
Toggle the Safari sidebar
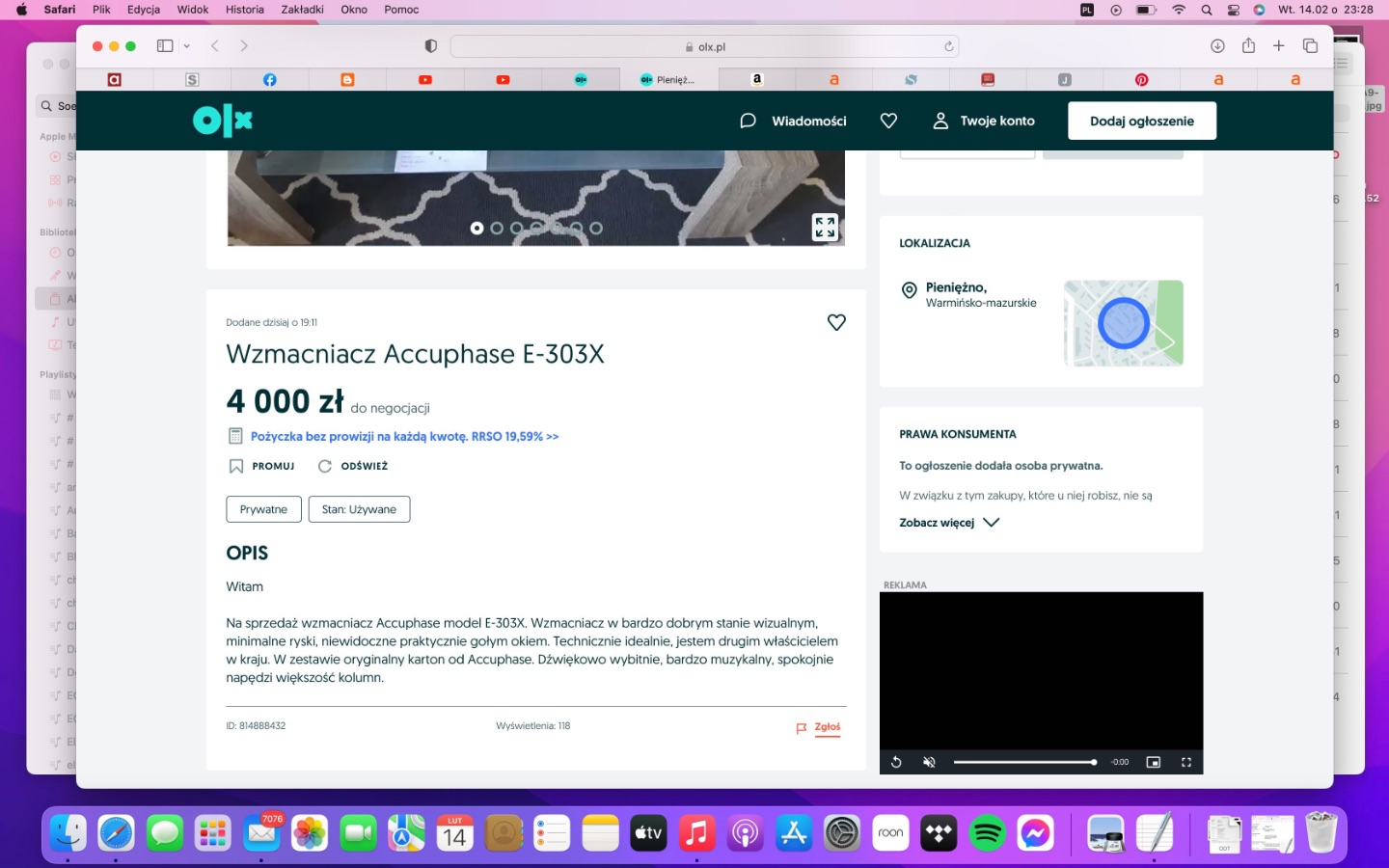pyautogui.click(x=165, y=45)
